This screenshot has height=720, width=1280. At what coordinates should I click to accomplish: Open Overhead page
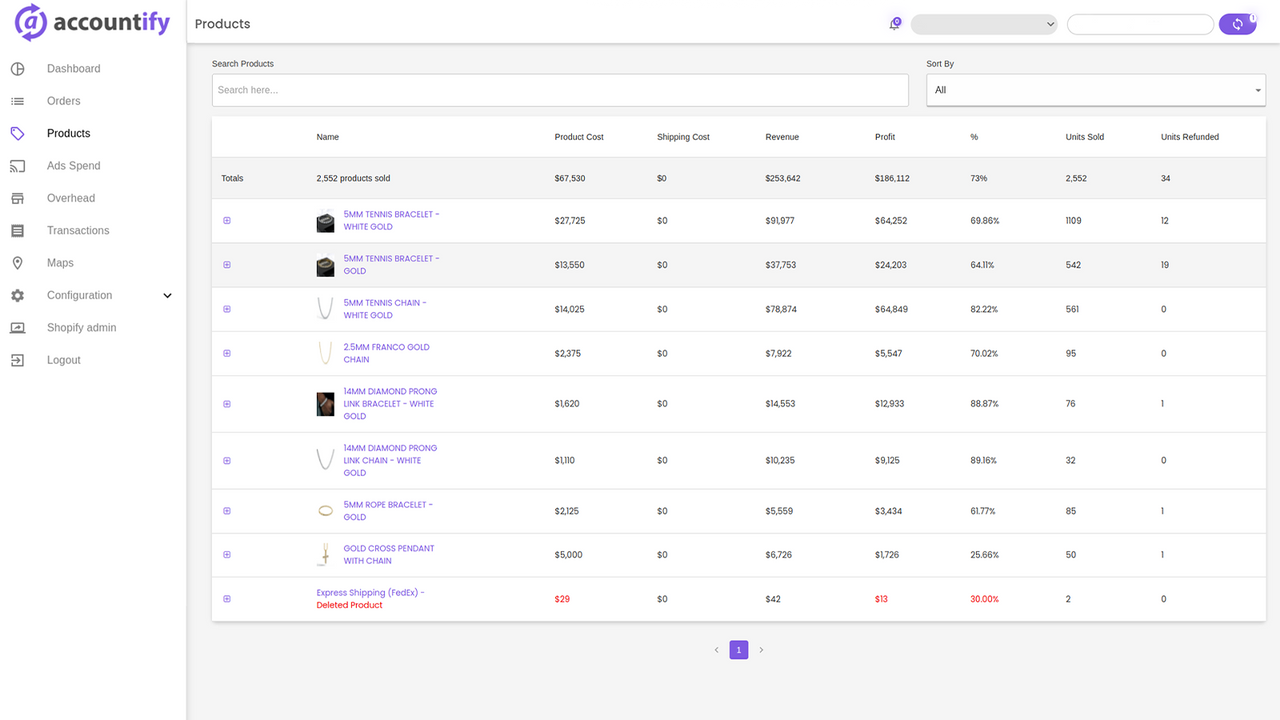(x=71, y=198)
